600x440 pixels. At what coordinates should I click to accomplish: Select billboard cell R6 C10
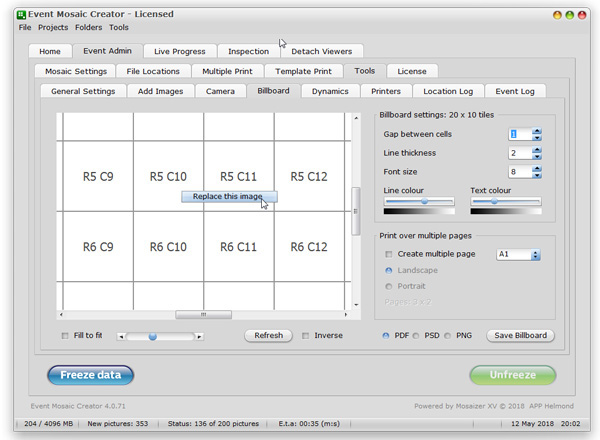168,247
